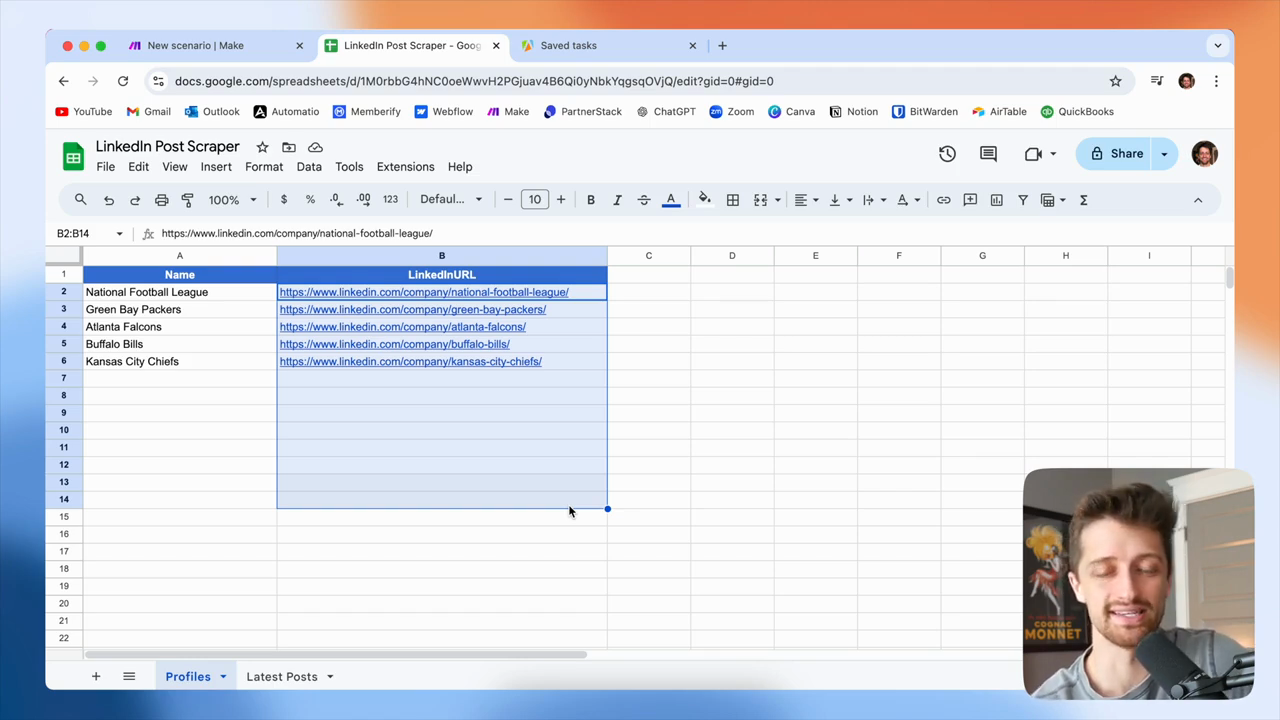Star the LinkedIn Post Scraper document

click(262, 147)
